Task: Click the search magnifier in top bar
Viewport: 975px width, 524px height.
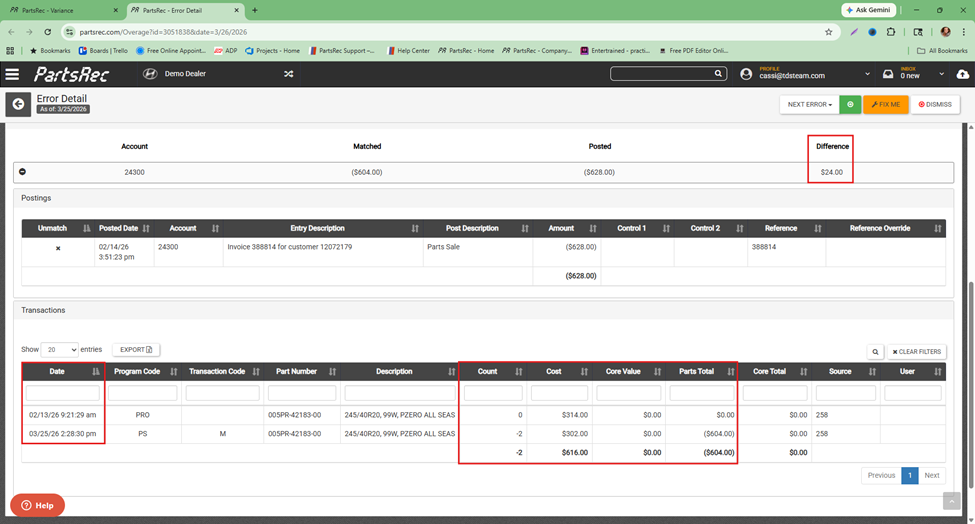Action: pos(718,73)
